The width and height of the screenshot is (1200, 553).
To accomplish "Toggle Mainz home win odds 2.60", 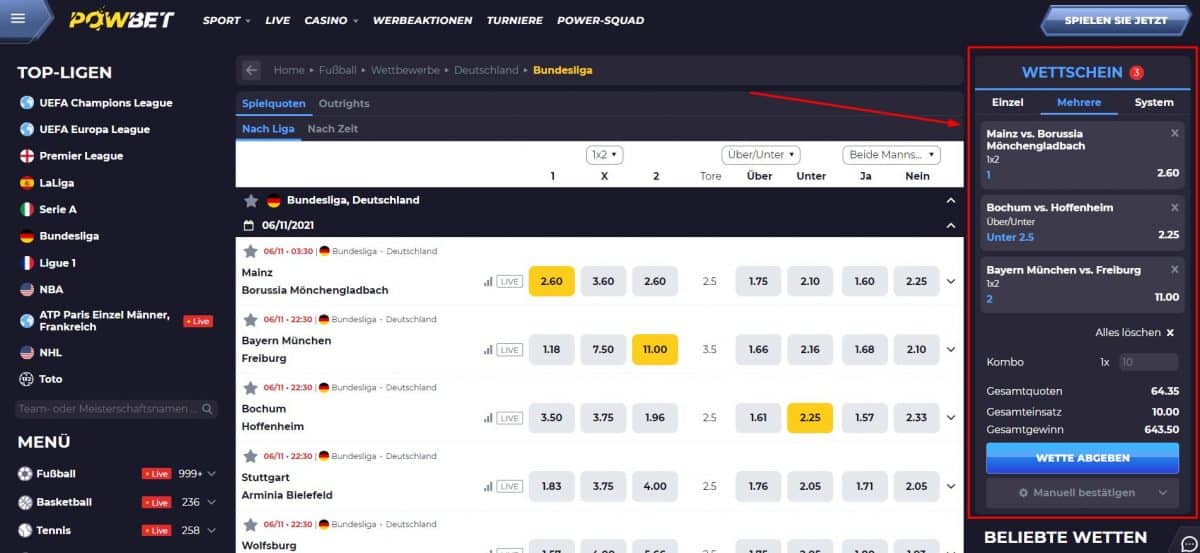I will pyautogui.click(x=551, y=281).
